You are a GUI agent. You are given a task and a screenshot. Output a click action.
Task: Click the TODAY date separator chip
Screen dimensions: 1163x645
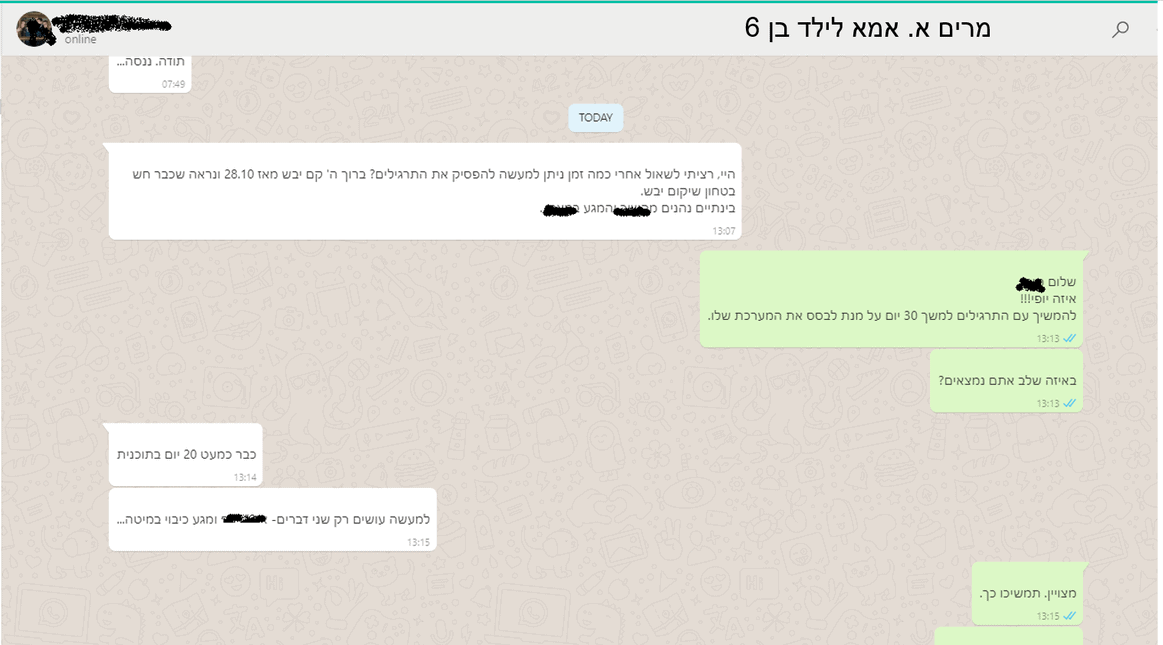coord(596,118)
